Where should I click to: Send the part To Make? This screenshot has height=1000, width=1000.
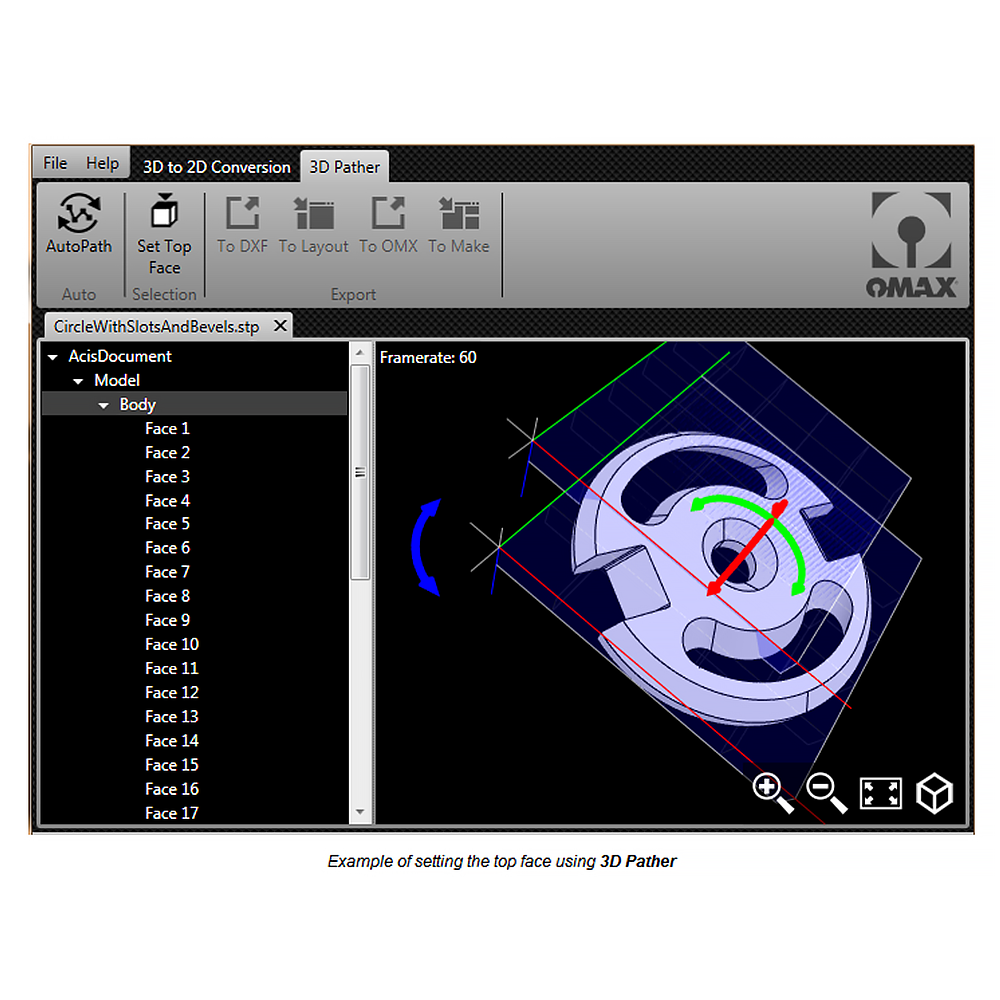click(459, 225)
